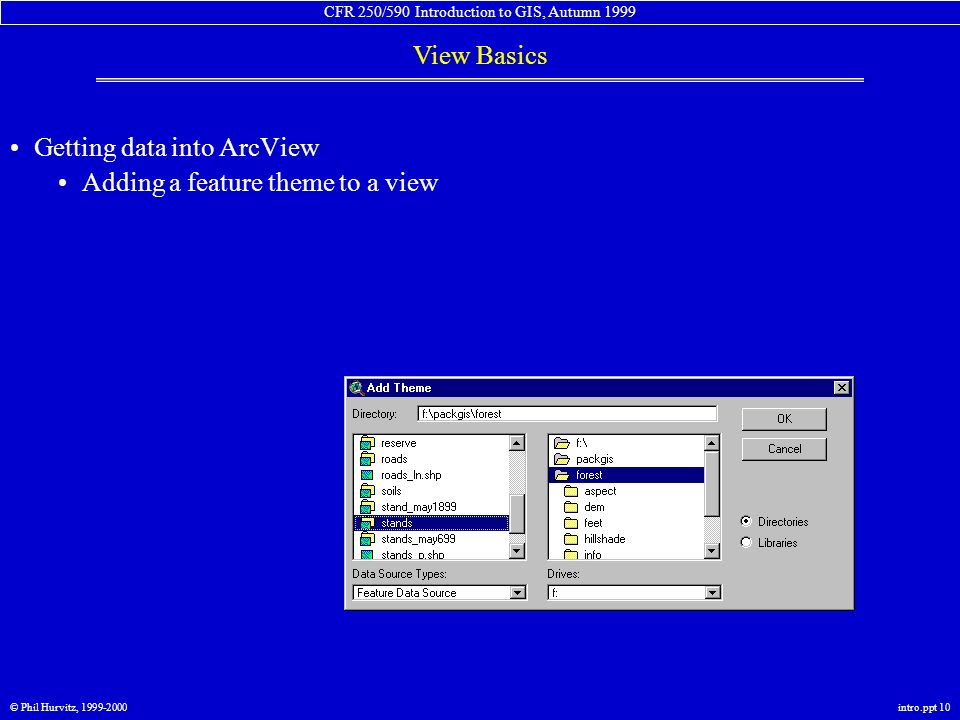The height and width of the screenshot is (720, 960).
Task: Click the stand_may1899 coverage icon
Action: coord(367,506)
